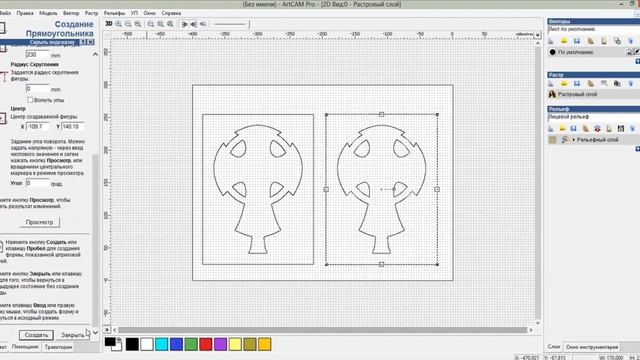Click blue save icon in Векторы panel

577,41
